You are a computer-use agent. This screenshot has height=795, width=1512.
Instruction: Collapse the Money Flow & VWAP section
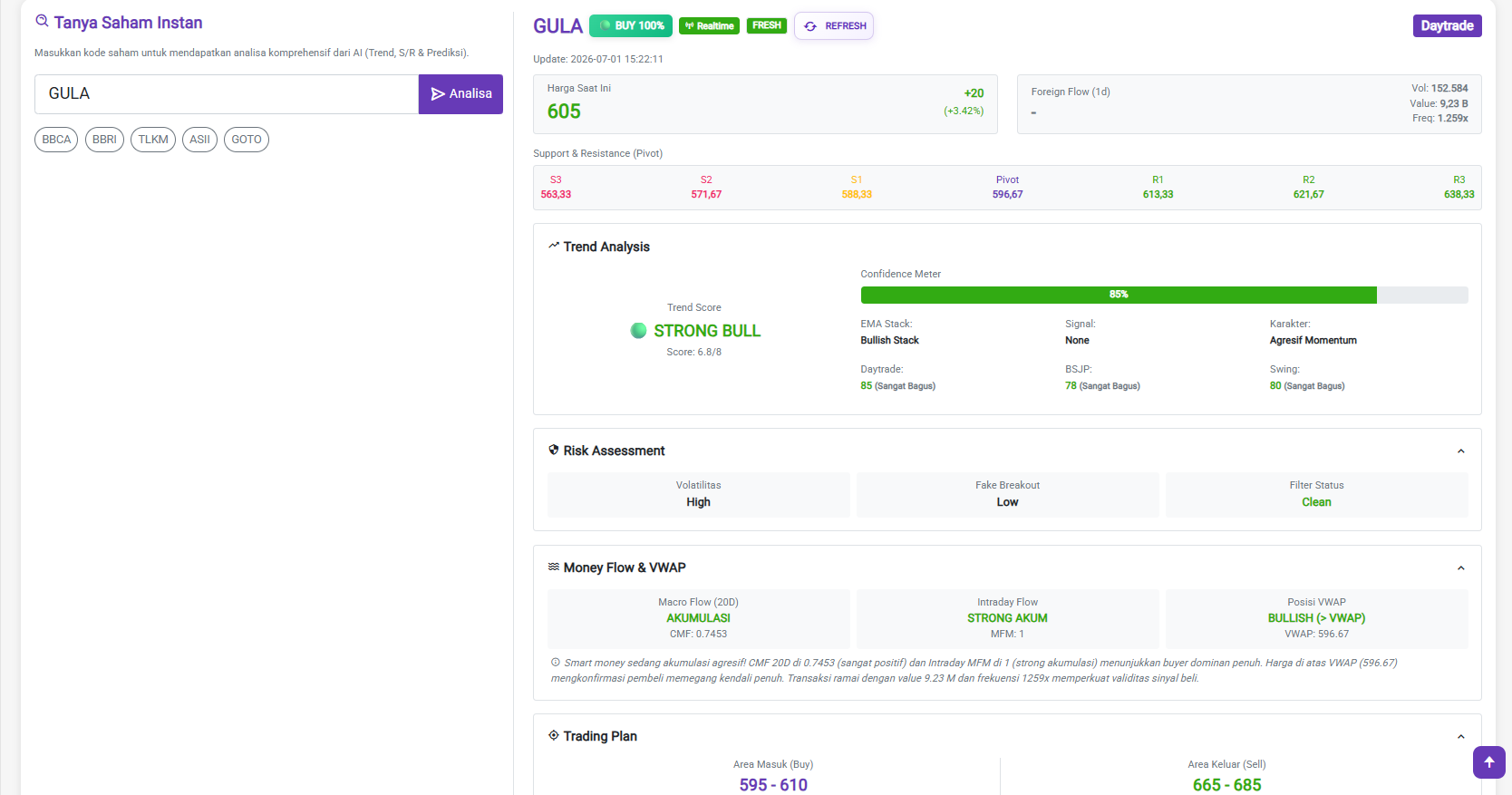pos(1460,568)
